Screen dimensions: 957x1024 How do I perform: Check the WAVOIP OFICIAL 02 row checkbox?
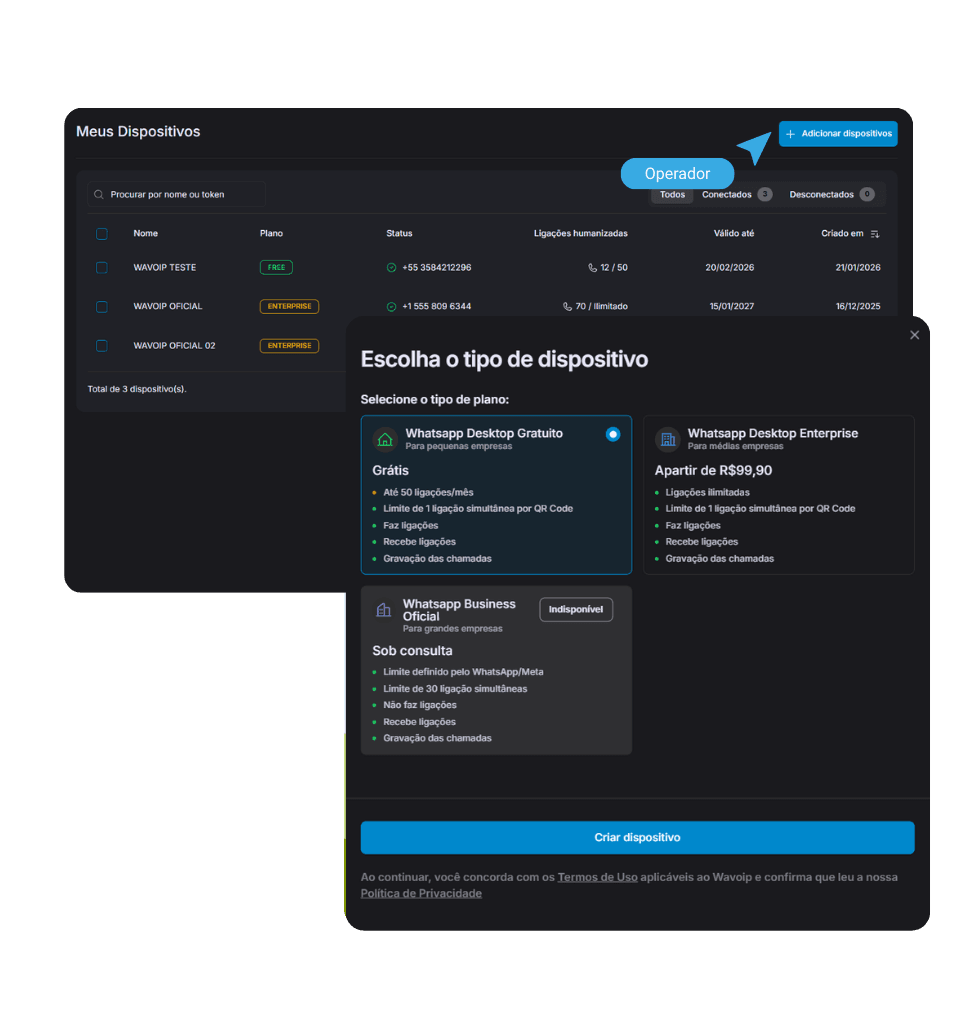tap(102, 346)
